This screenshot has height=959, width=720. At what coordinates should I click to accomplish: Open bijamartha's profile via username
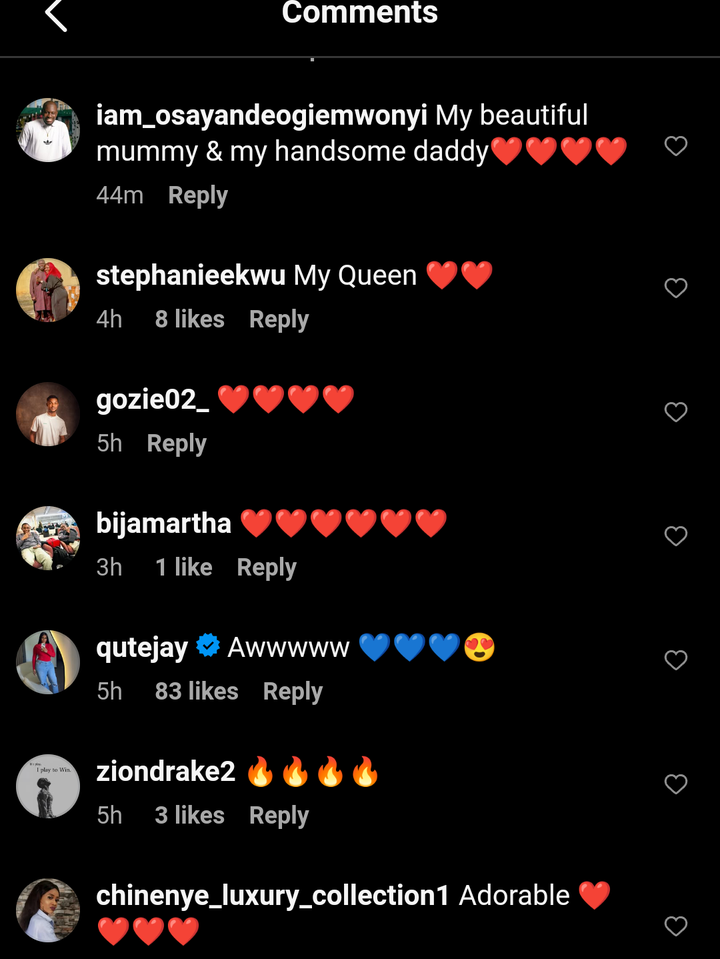(x=164, y=524)
